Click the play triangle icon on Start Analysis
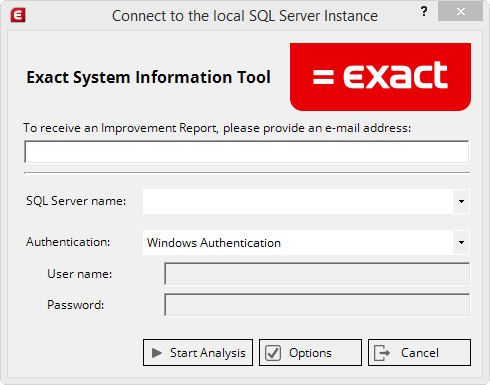This screenshot has width=490, height=385. [157, 353]
